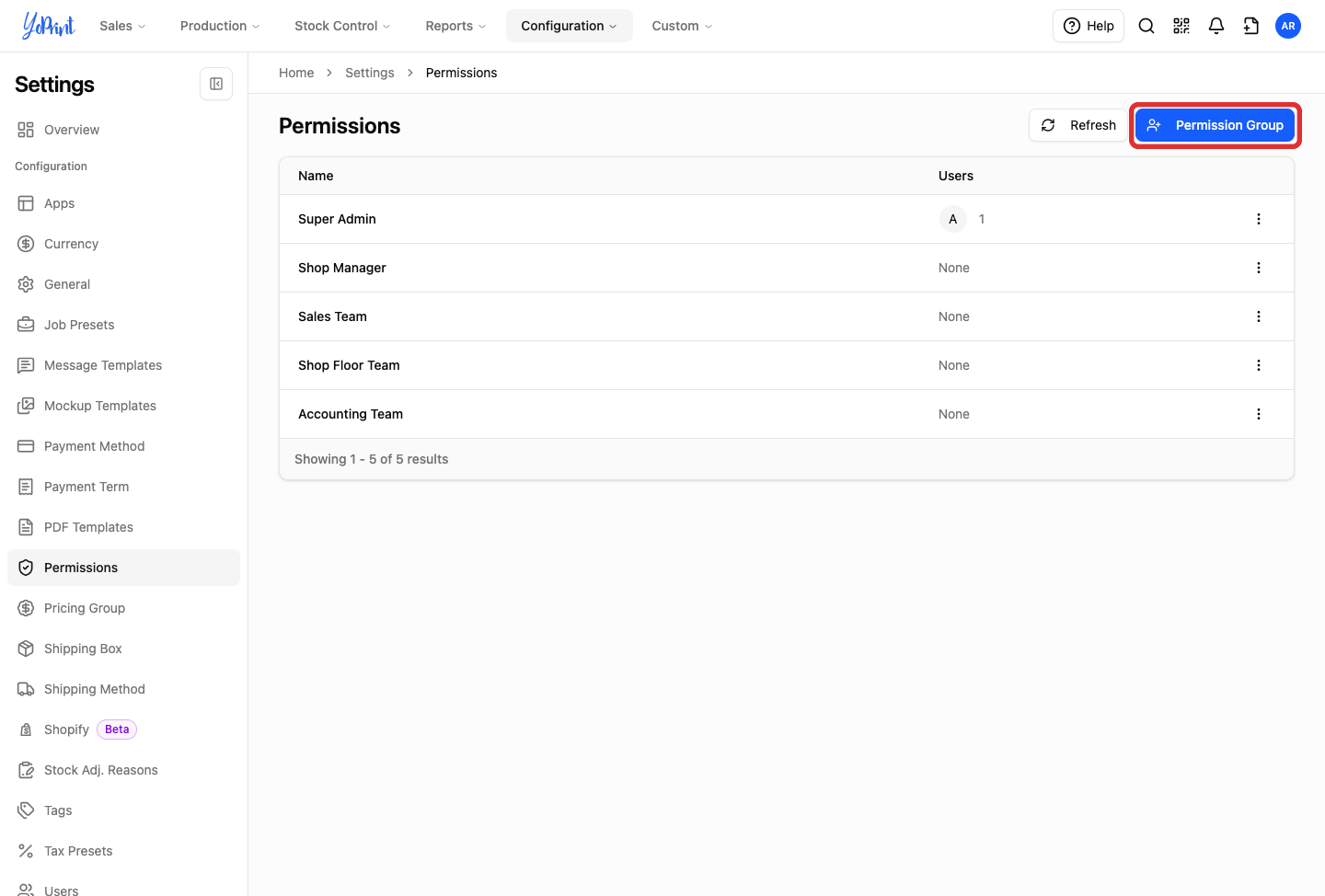Open options menu for Sales Team row

(1259, 316)
